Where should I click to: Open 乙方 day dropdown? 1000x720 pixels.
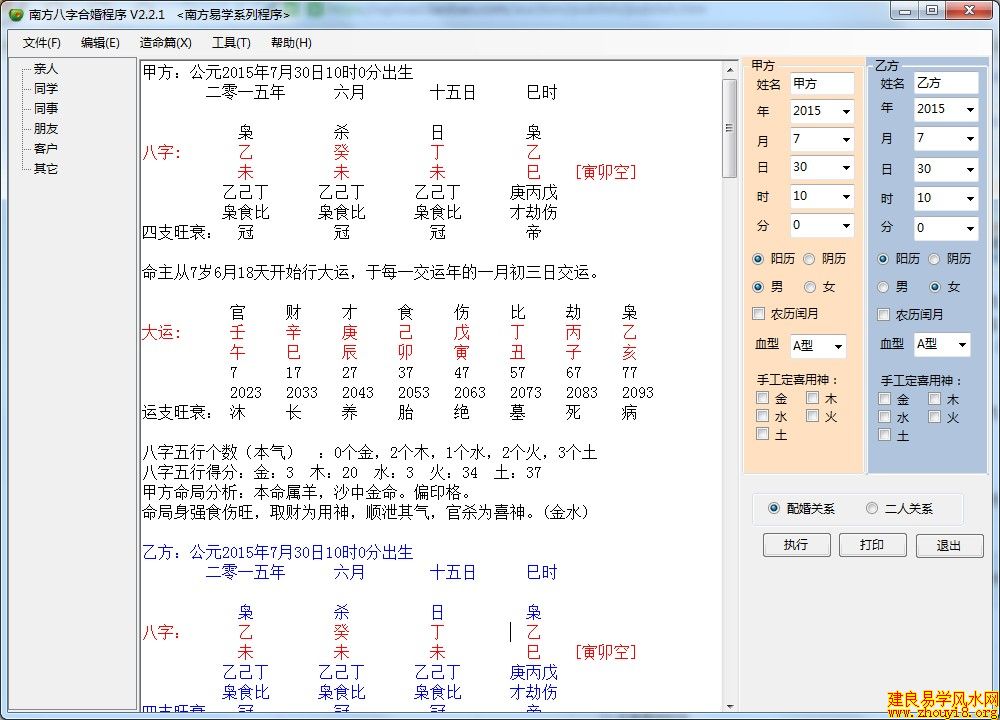click(x=970, y=170)
